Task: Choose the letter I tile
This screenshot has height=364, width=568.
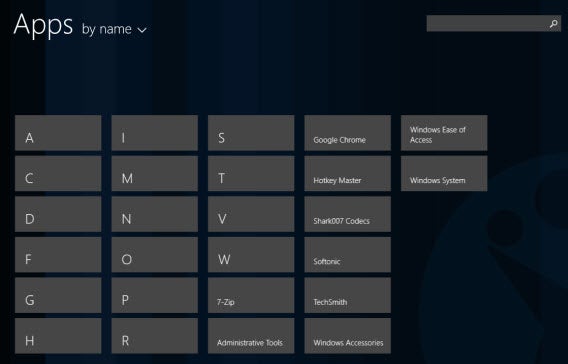Action: tap(155, 133)
